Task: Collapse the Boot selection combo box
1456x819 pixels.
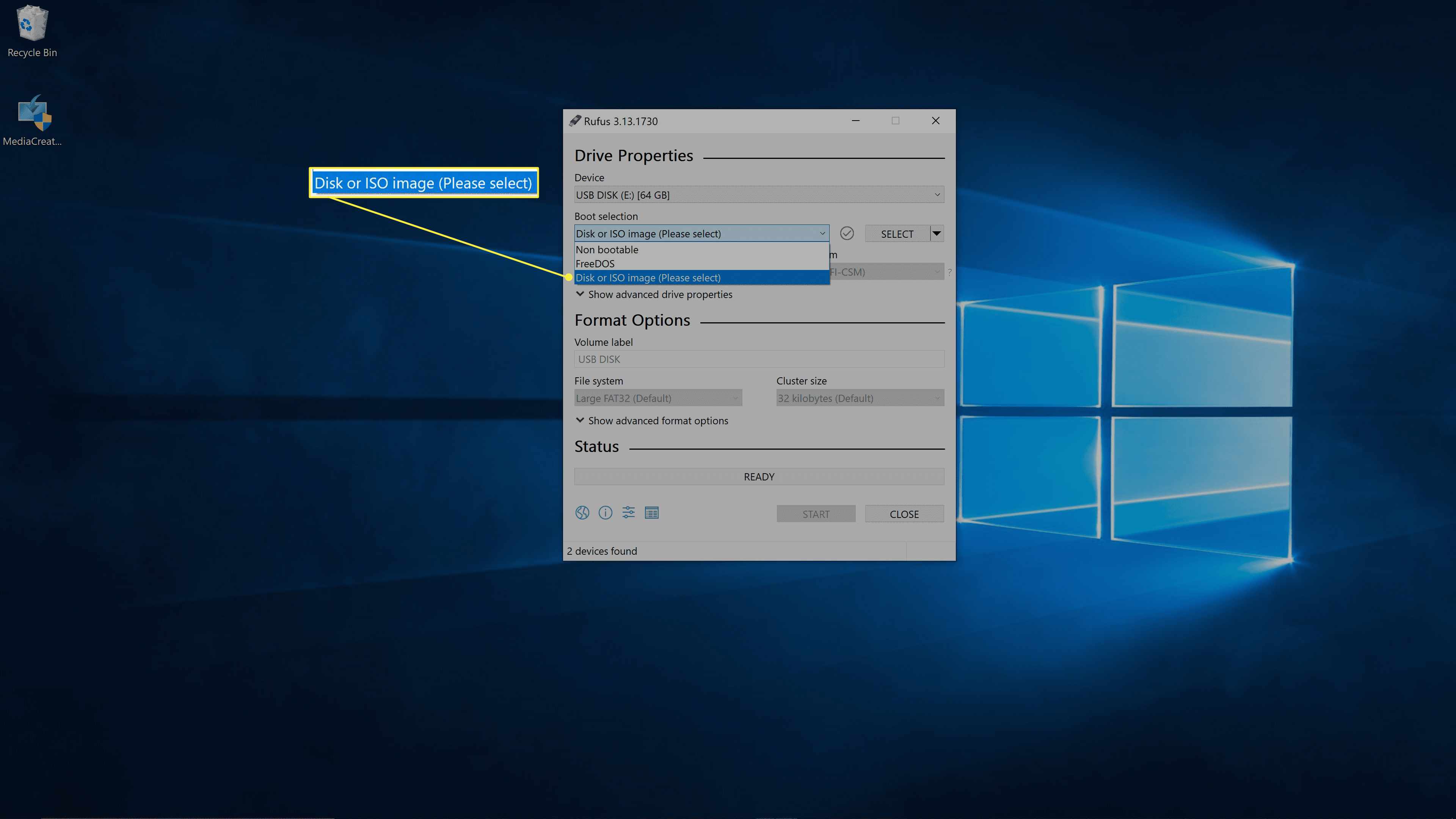Action: coord(701,234)
